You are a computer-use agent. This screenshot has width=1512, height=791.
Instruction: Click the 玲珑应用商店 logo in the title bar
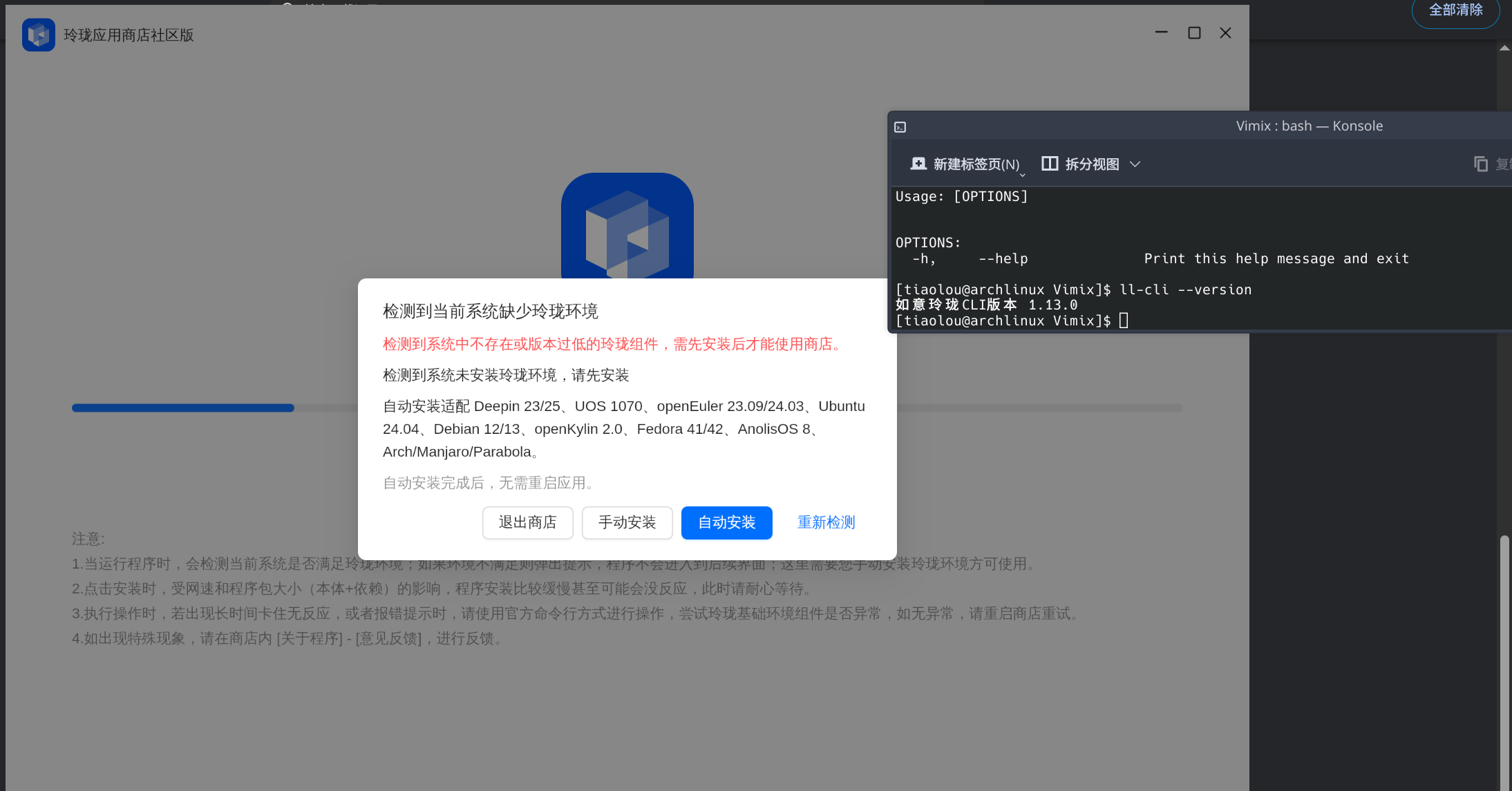click(38, 35)
